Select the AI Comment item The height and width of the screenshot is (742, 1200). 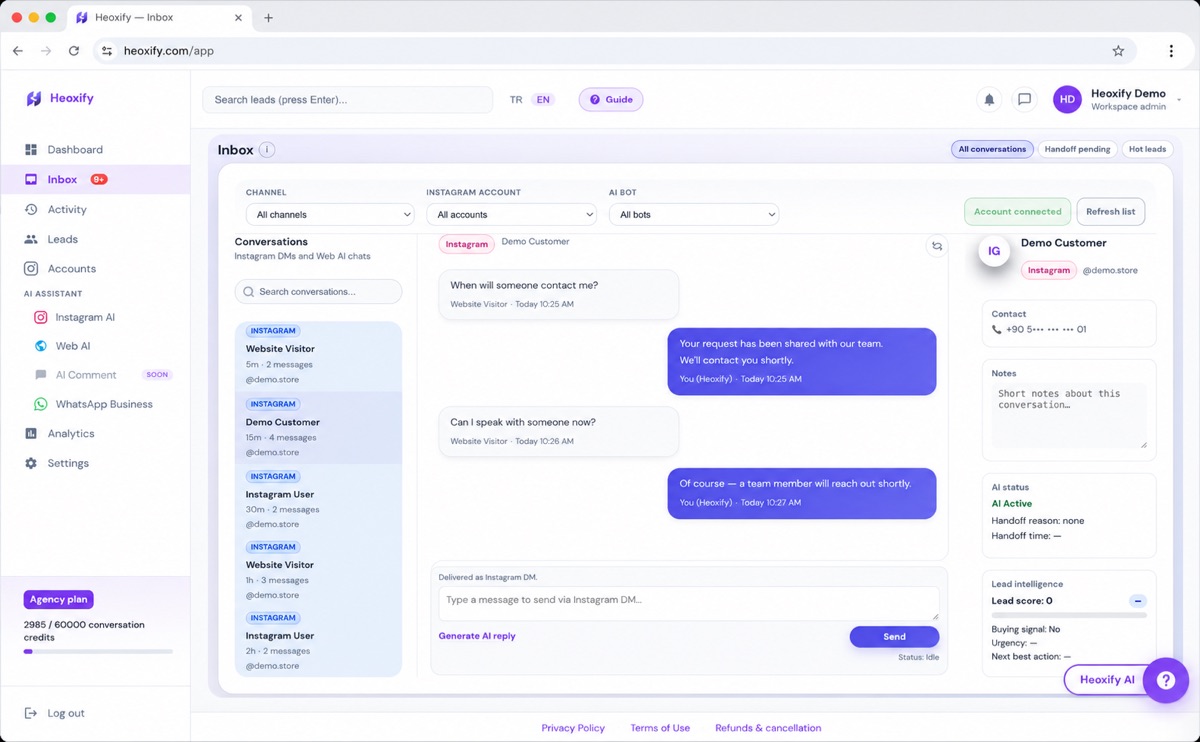tap(86, 375)
